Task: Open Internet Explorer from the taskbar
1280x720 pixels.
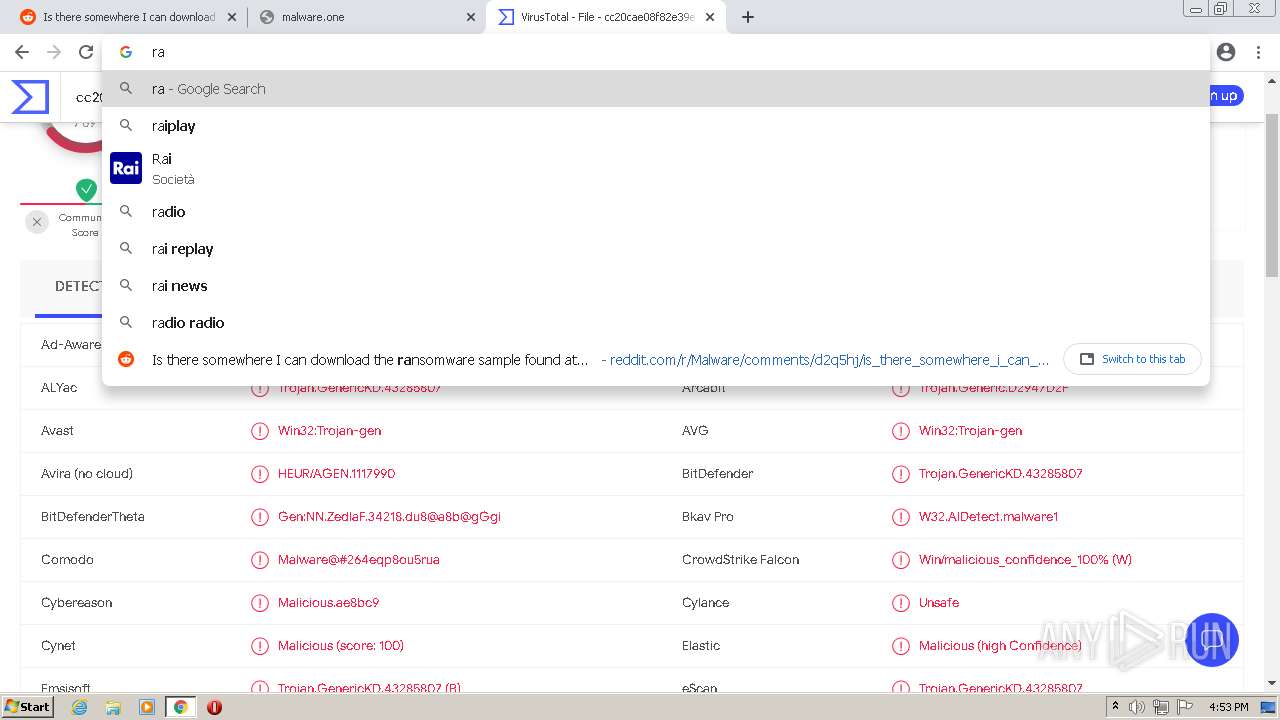Action: (x=80, y=707)
